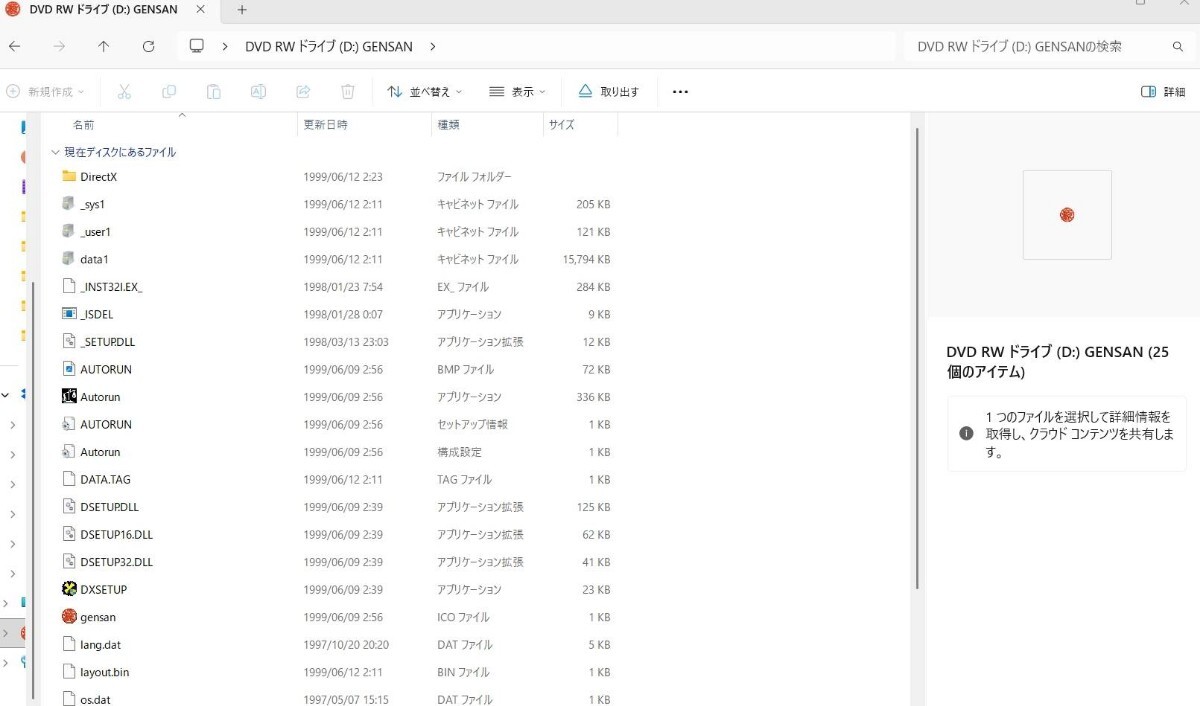Select the os.dat file name
Image resolution: width=1200 pixels, height=706 pixels.
pyautogui.click(x=95, y=700)
